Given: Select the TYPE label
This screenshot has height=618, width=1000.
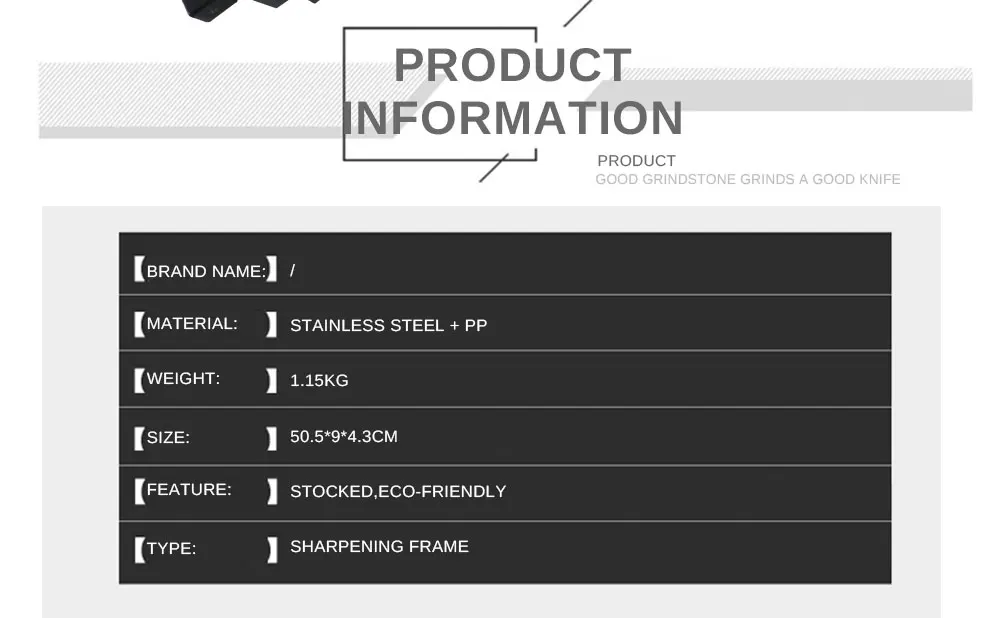Looking at the screenshot, I should click(x=171, y=548).
